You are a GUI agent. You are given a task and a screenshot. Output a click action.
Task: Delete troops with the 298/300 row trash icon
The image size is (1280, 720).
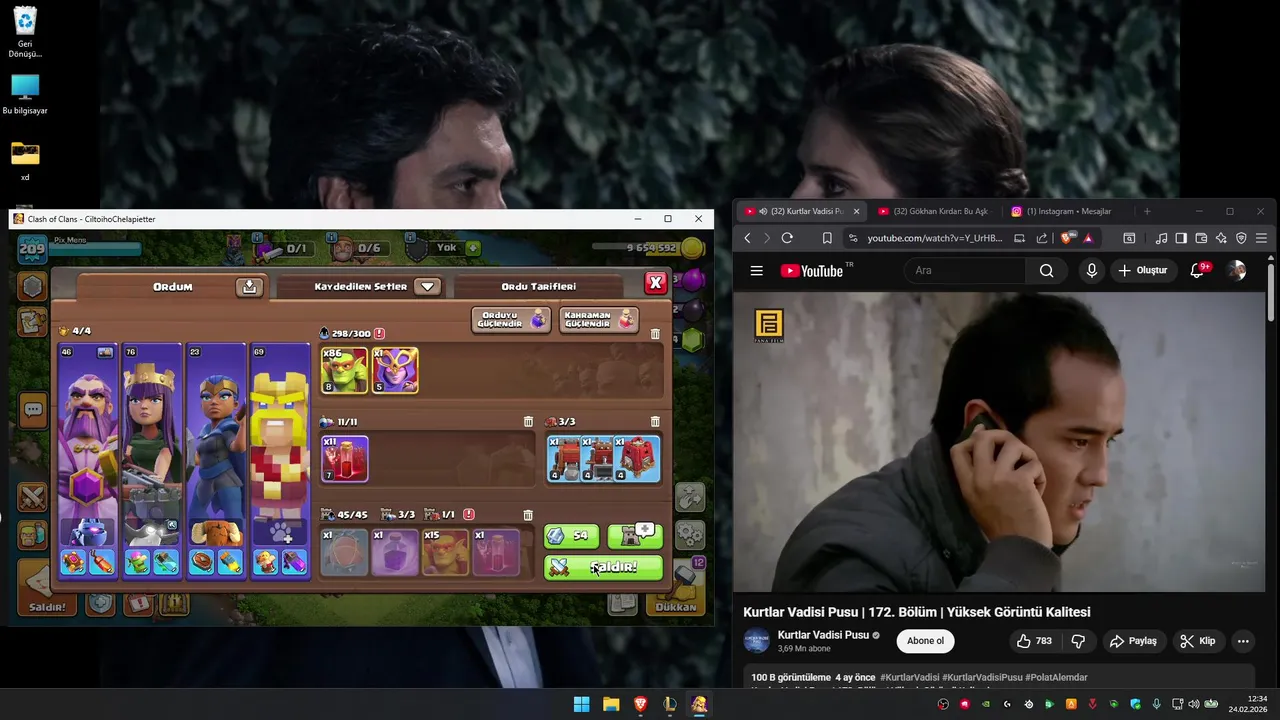(655, 334)
